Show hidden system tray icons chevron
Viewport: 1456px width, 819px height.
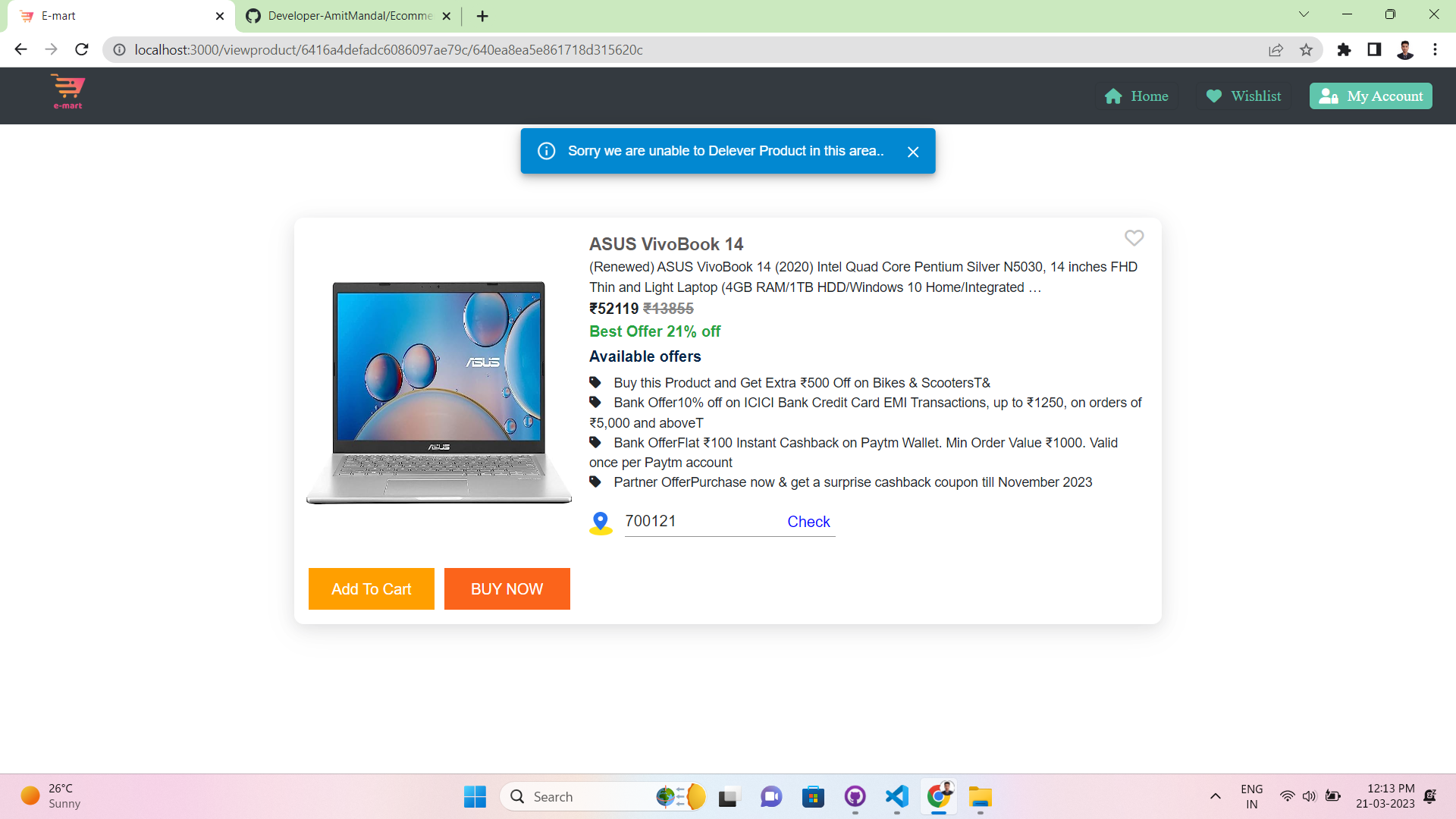pyautogui.click(x=1215, y=796)
